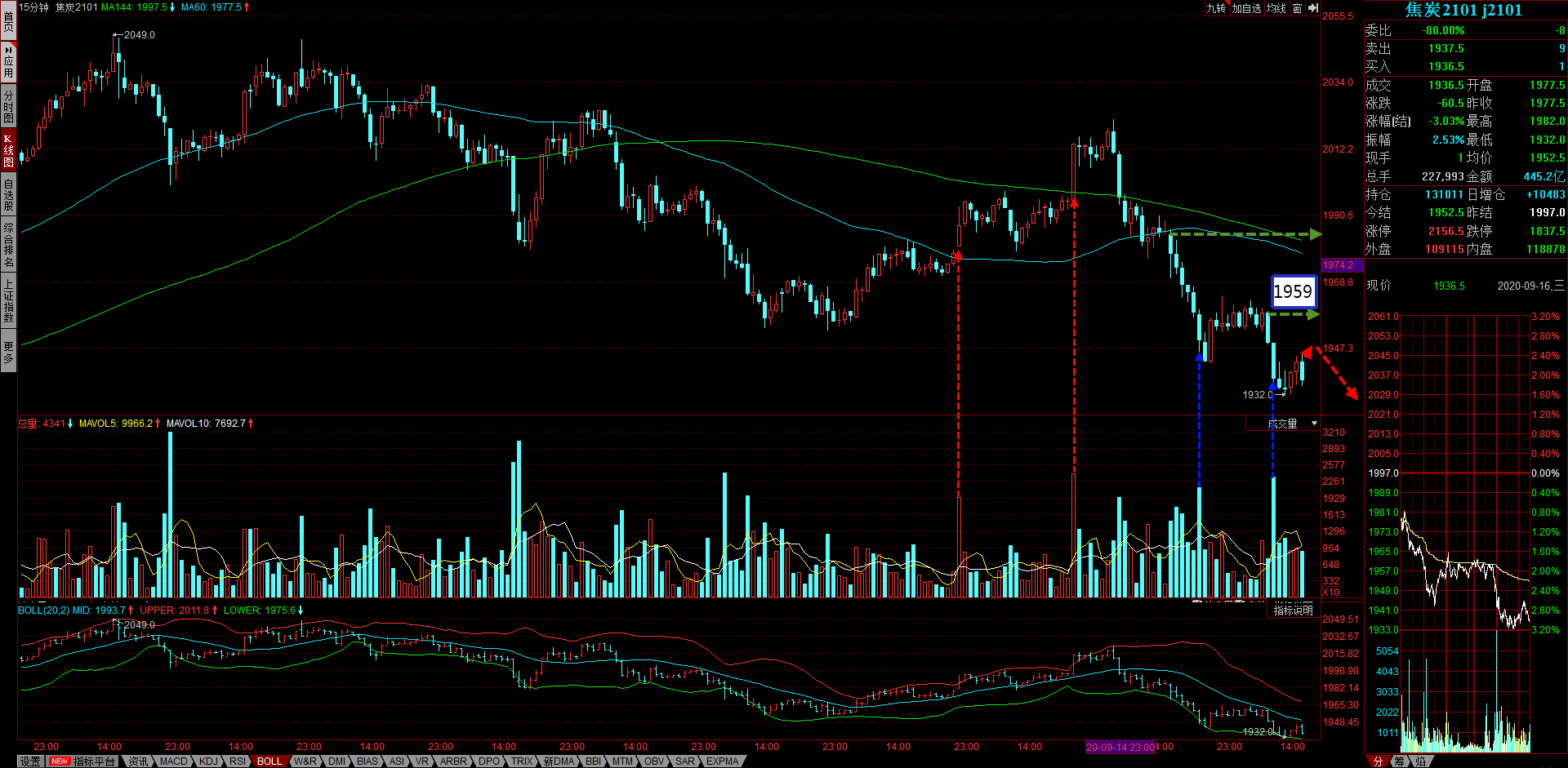Select the DMI indicator tab

point(336,761)
